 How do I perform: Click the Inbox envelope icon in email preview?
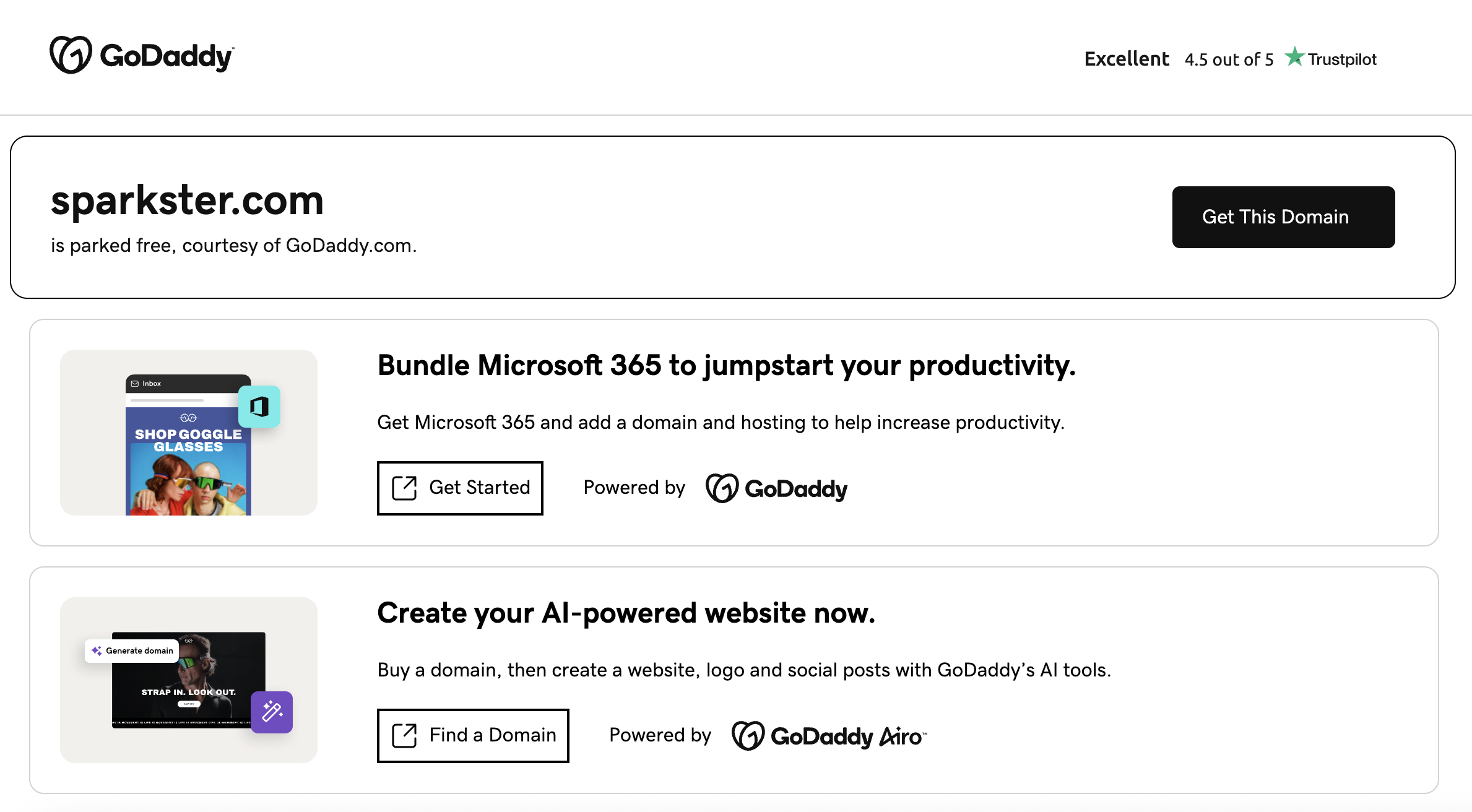135,384
